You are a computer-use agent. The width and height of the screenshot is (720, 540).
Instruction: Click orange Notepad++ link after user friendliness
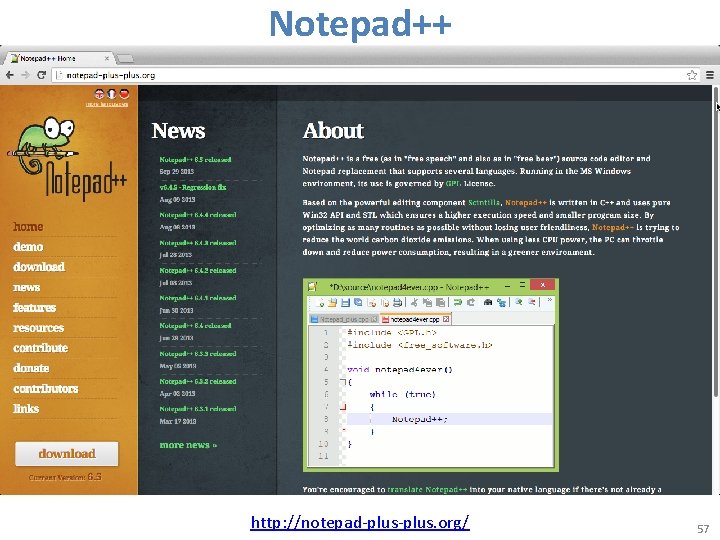[x=613, y=227]
